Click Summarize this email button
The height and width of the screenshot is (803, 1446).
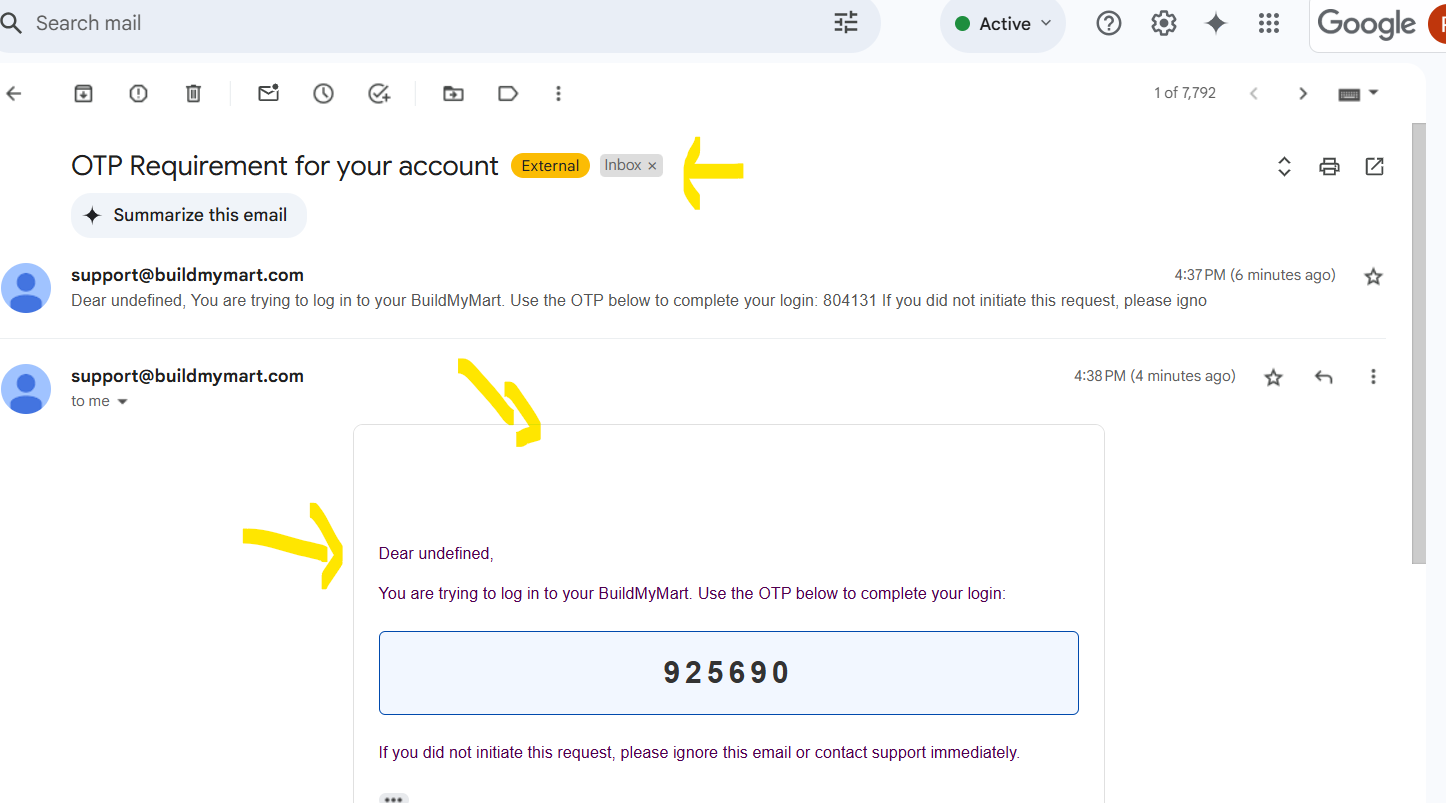click(189, 215)
